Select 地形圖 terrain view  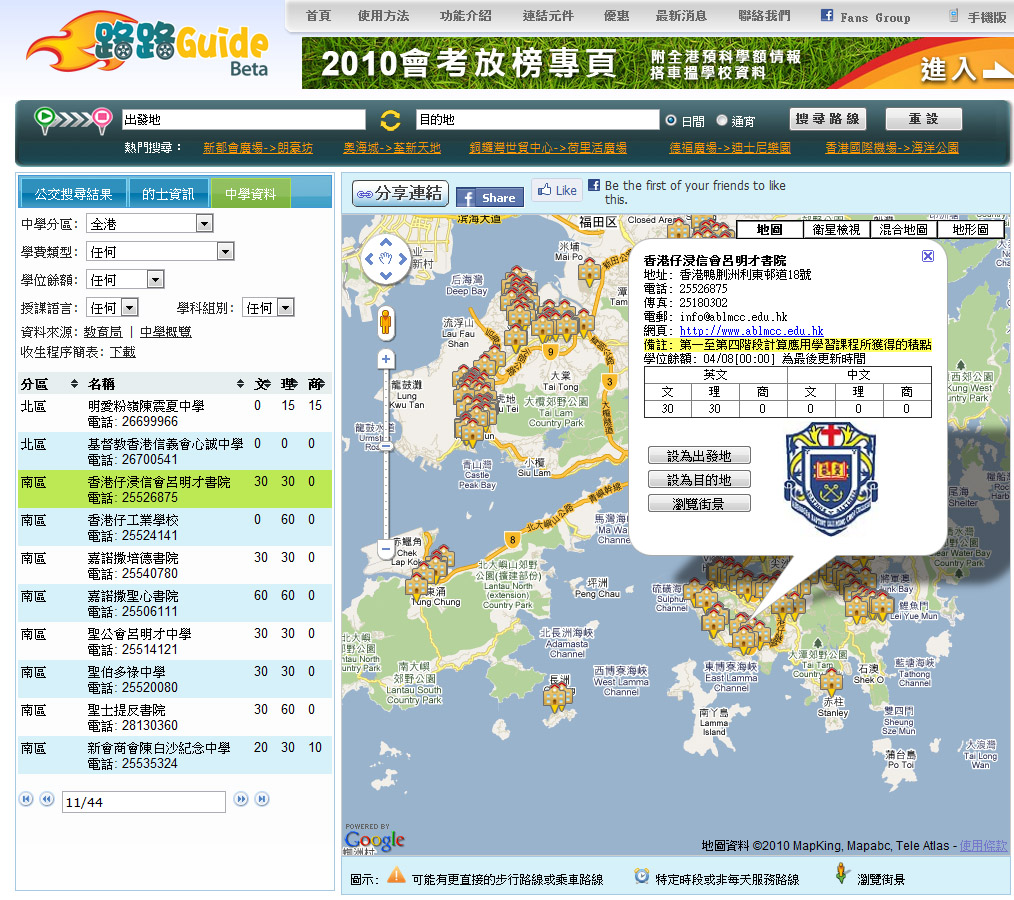(x=970, y=230)
